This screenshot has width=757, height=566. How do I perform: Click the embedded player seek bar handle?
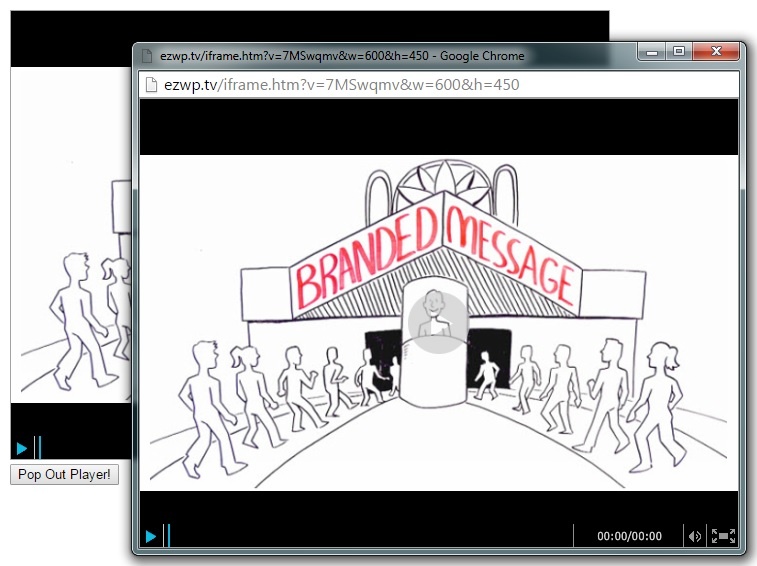point(39,448)
